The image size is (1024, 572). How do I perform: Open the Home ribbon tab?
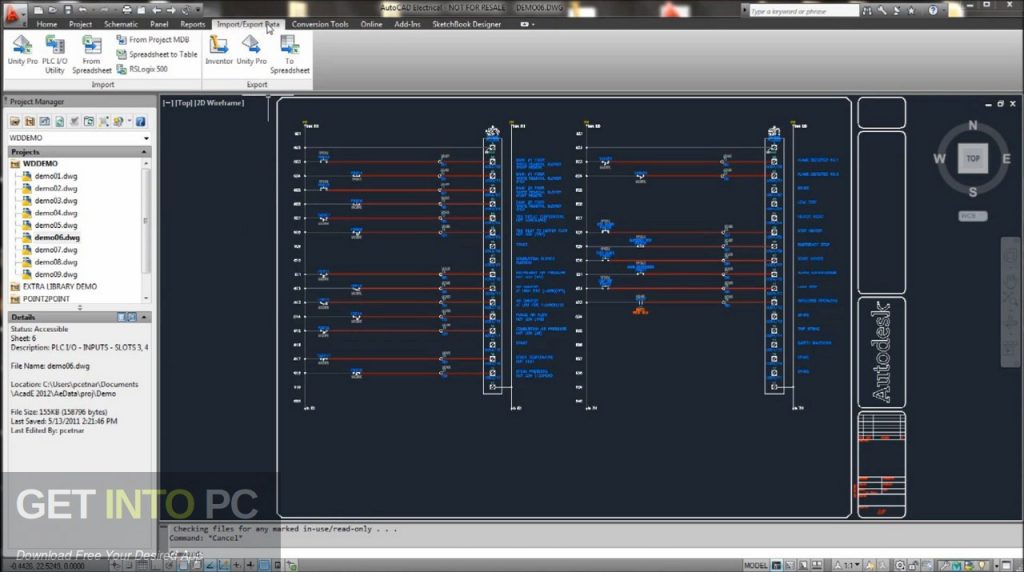(46, 24)
